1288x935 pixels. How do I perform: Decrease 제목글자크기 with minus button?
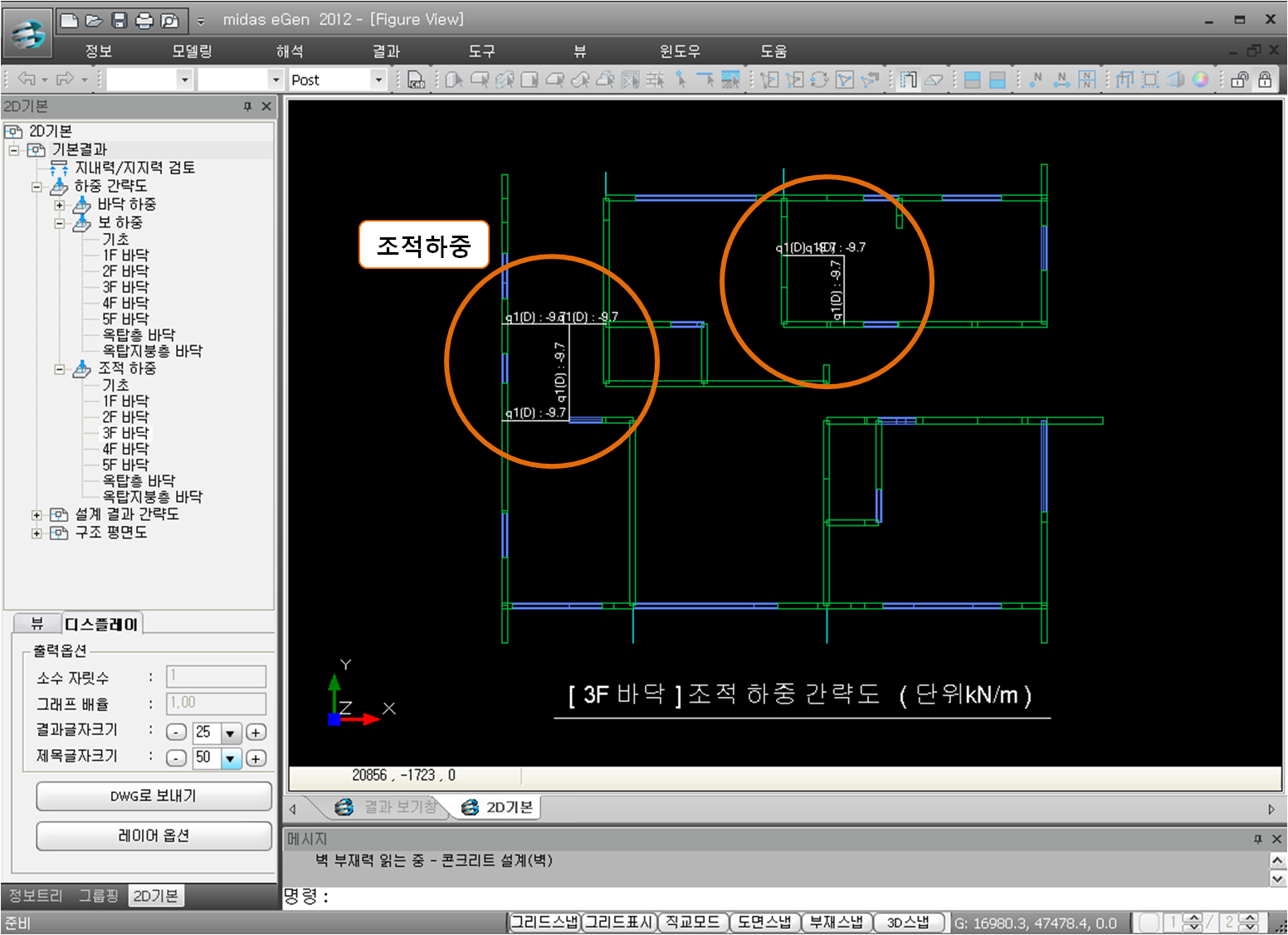(176, 757)
